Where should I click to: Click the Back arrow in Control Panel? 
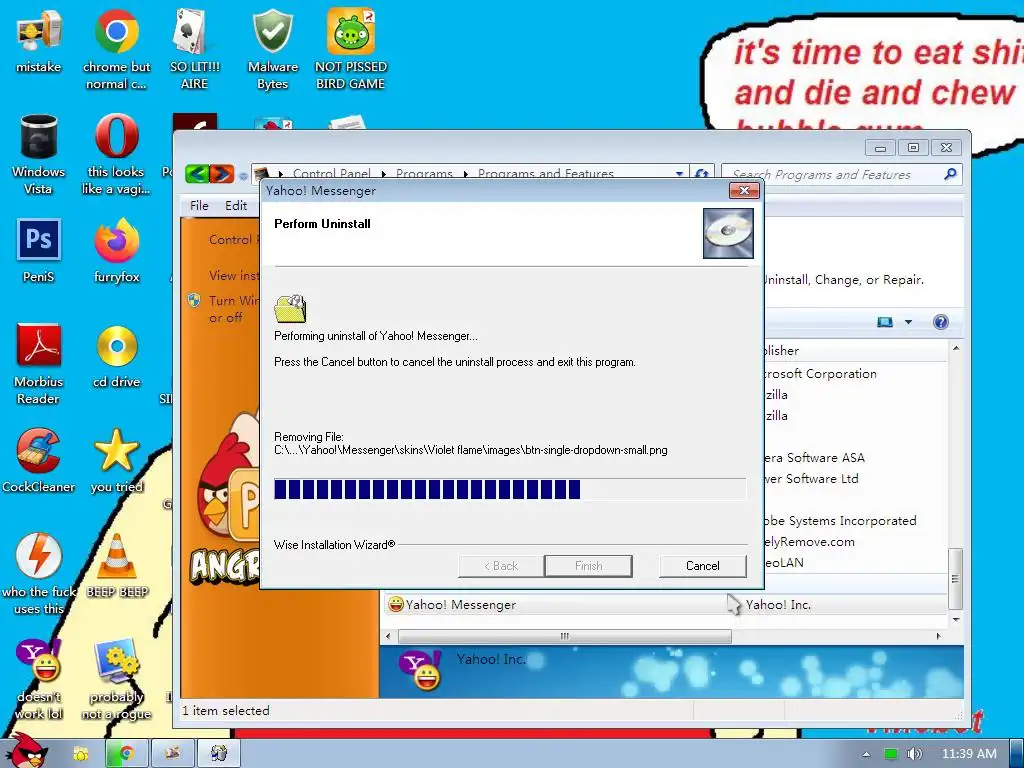click(197, 174)
